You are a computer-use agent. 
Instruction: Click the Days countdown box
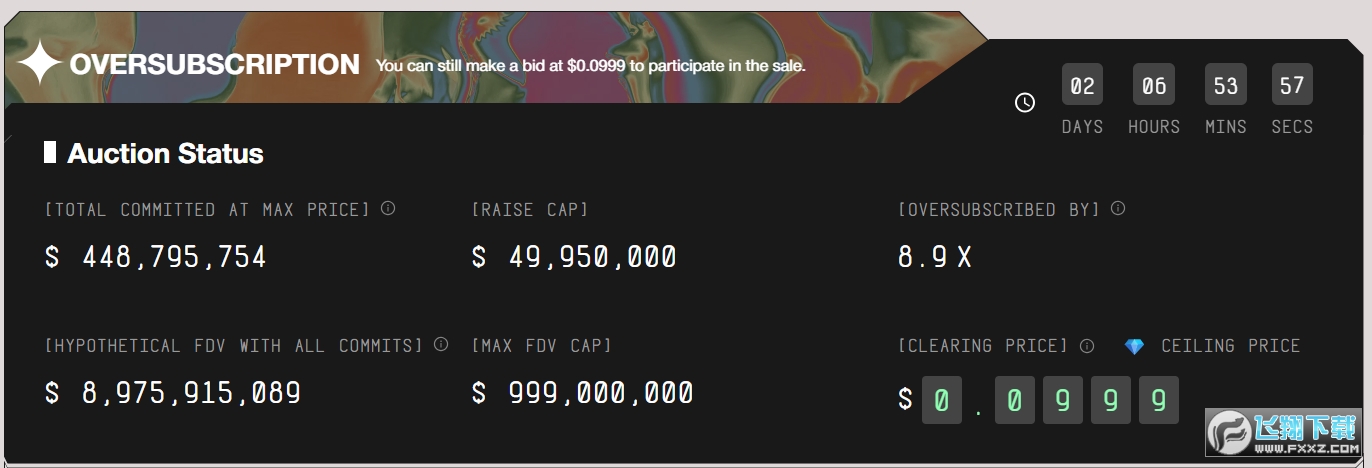(1082, 85)
